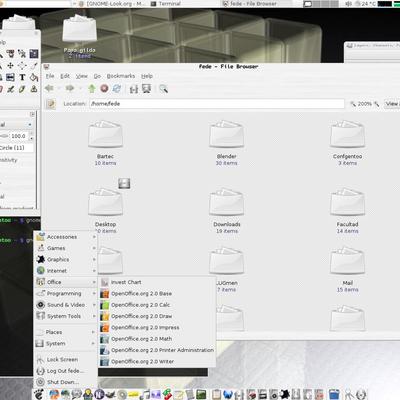Go up to parent folder
This screenshot has height=400, width=400.
(x=92, y=89)
